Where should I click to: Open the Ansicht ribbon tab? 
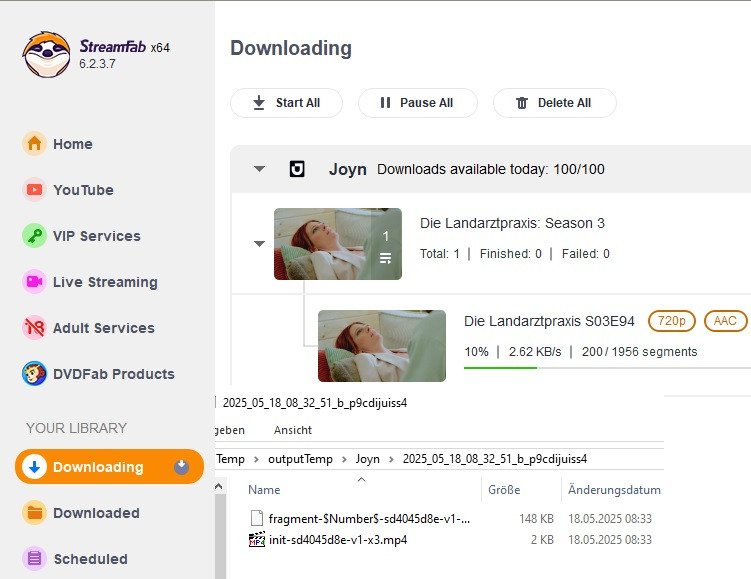[x=292, y=430]
